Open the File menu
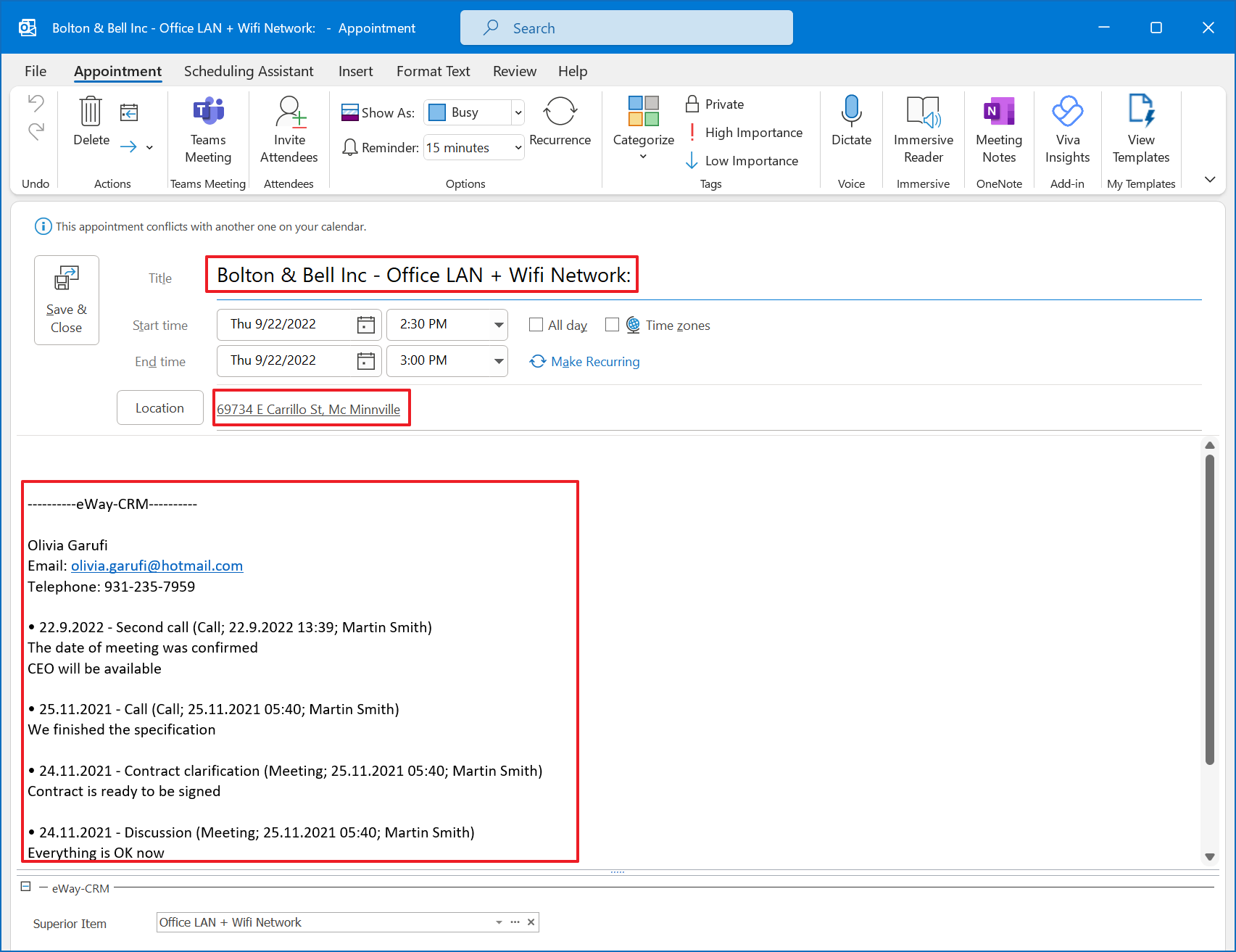Viewport: 1236px width, 952px height. (36, 71)
